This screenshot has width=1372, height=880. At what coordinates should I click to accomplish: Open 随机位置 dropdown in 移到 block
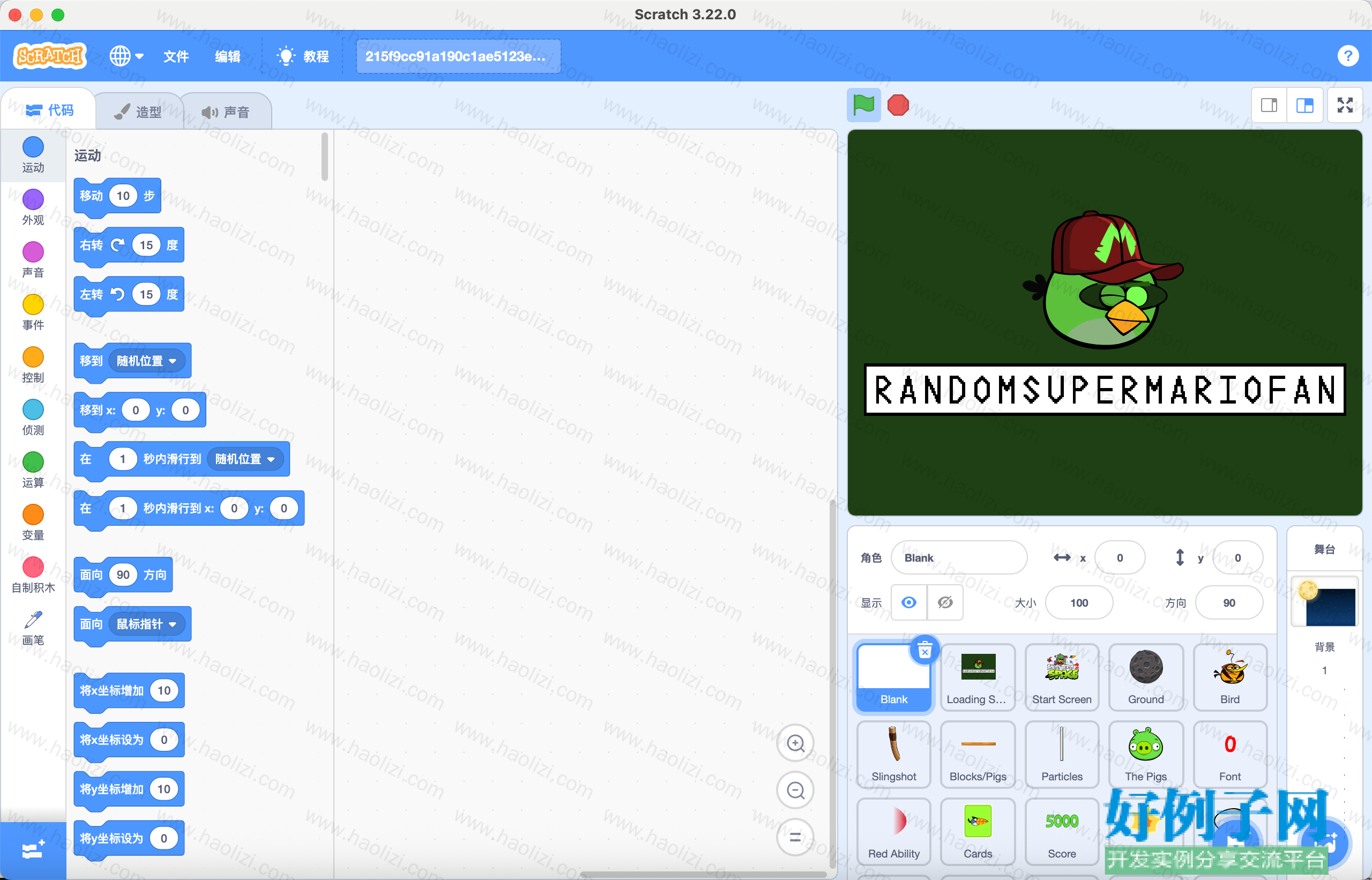click(x=147, y=361)
